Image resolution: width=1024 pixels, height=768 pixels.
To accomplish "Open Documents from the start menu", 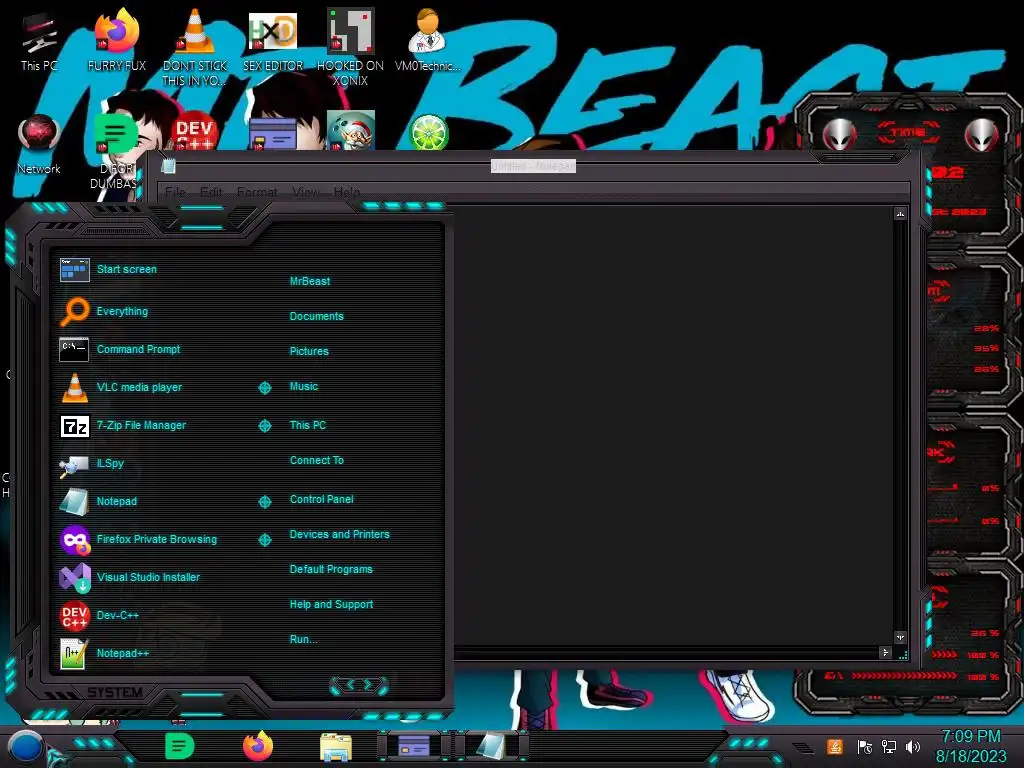I will pyautogui.click(x=317, y=316).
